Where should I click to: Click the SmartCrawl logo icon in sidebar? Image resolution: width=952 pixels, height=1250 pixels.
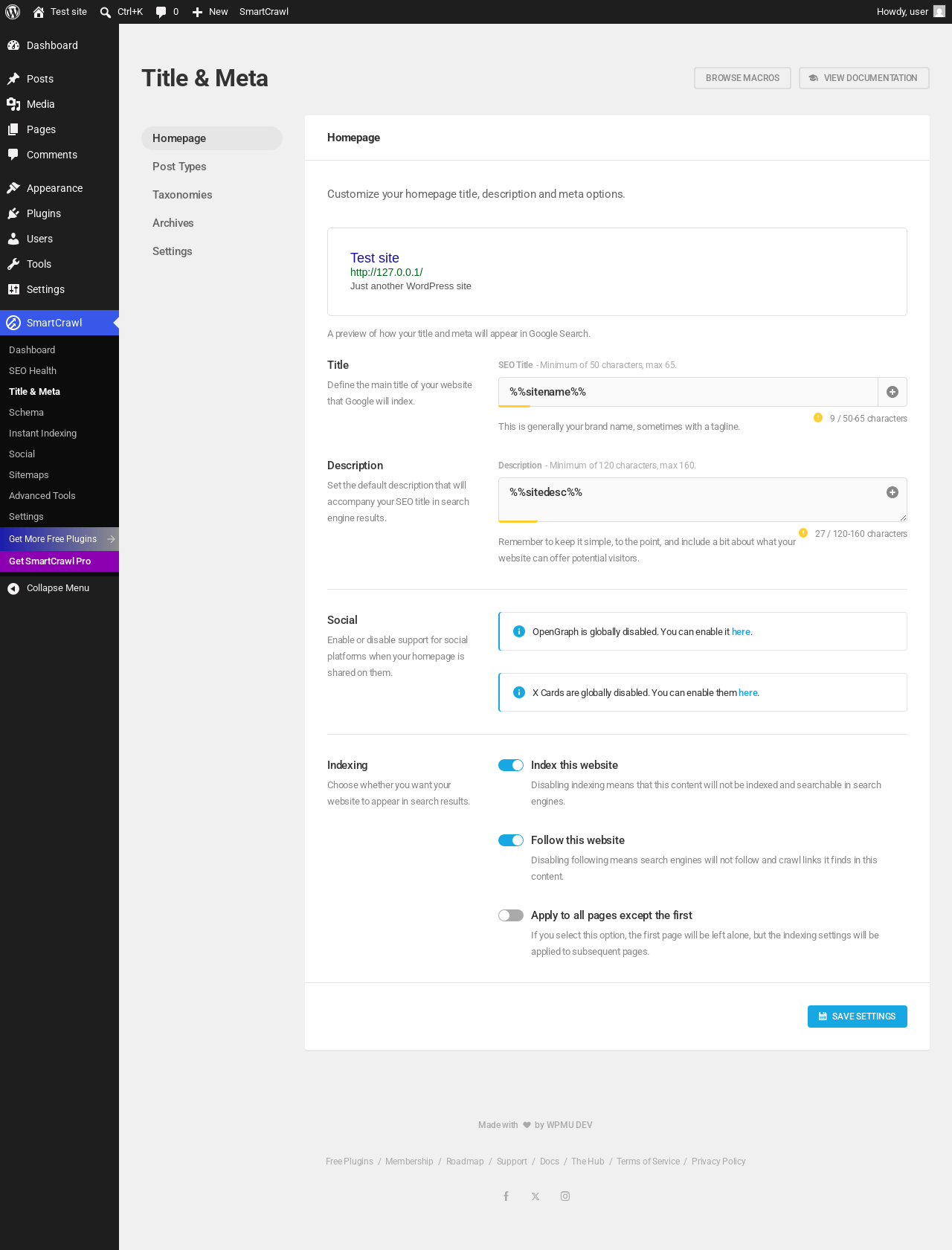pos(13,323)
